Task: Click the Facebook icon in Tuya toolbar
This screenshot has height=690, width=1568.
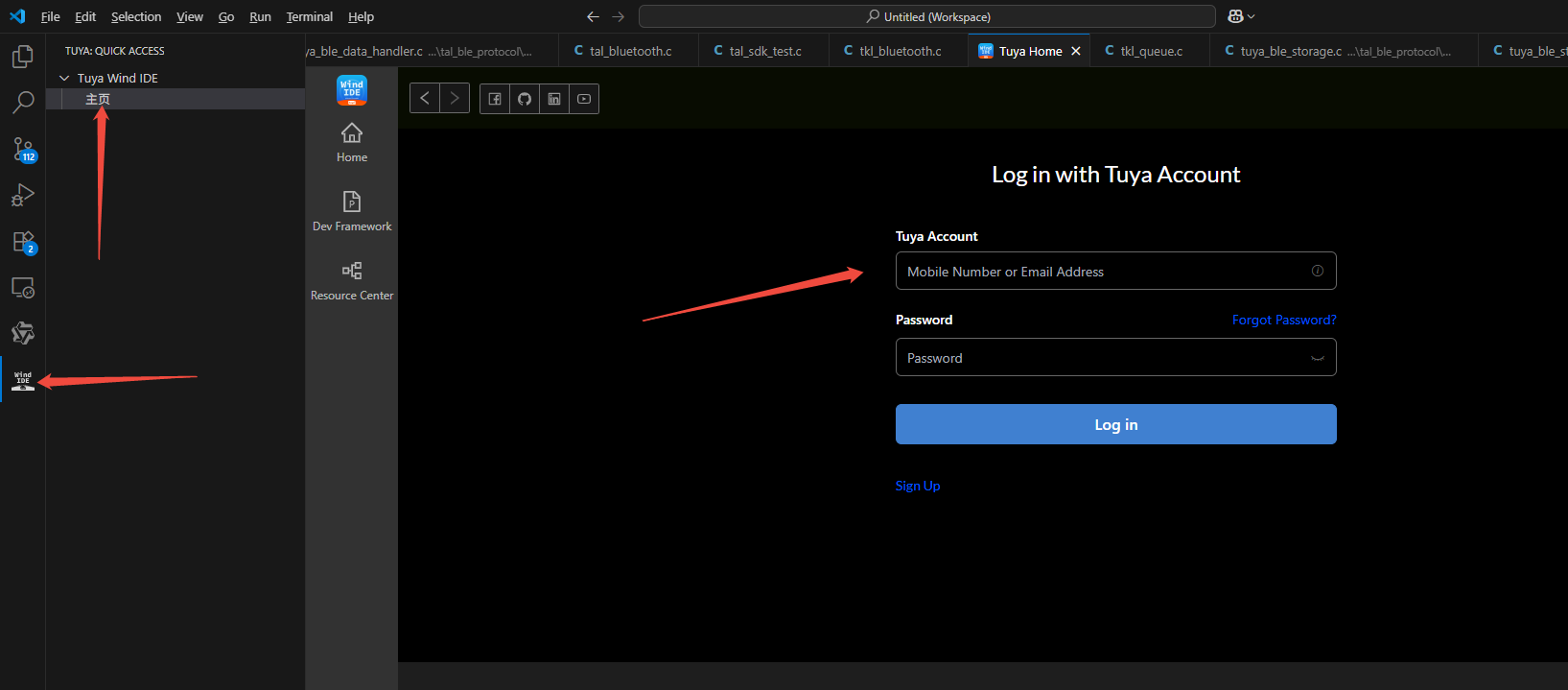Action: [x=495, y=99]
